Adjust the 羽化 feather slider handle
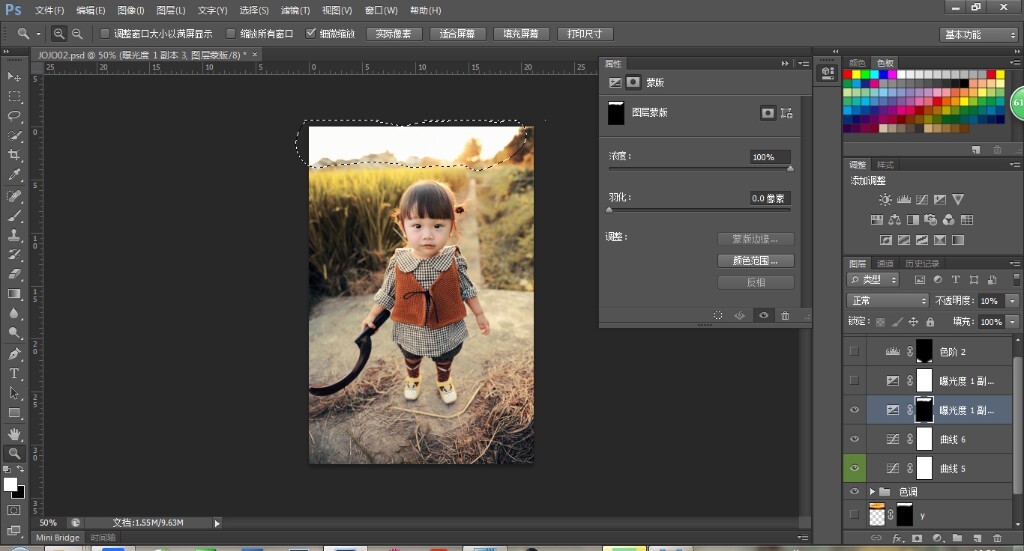1024x551 pixels. click(x=609, y=210)
